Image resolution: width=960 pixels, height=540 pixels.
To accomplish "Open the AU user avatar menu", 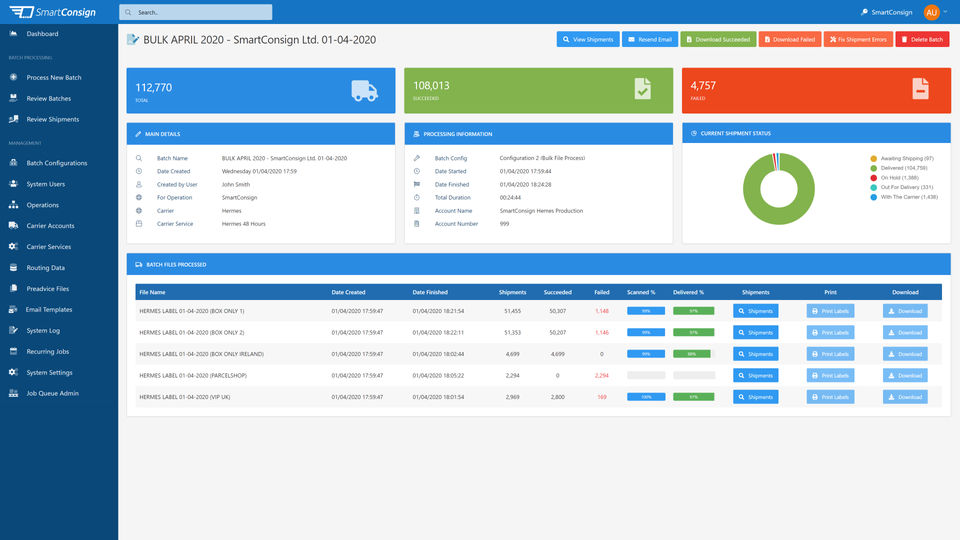I will coord(932,12).
